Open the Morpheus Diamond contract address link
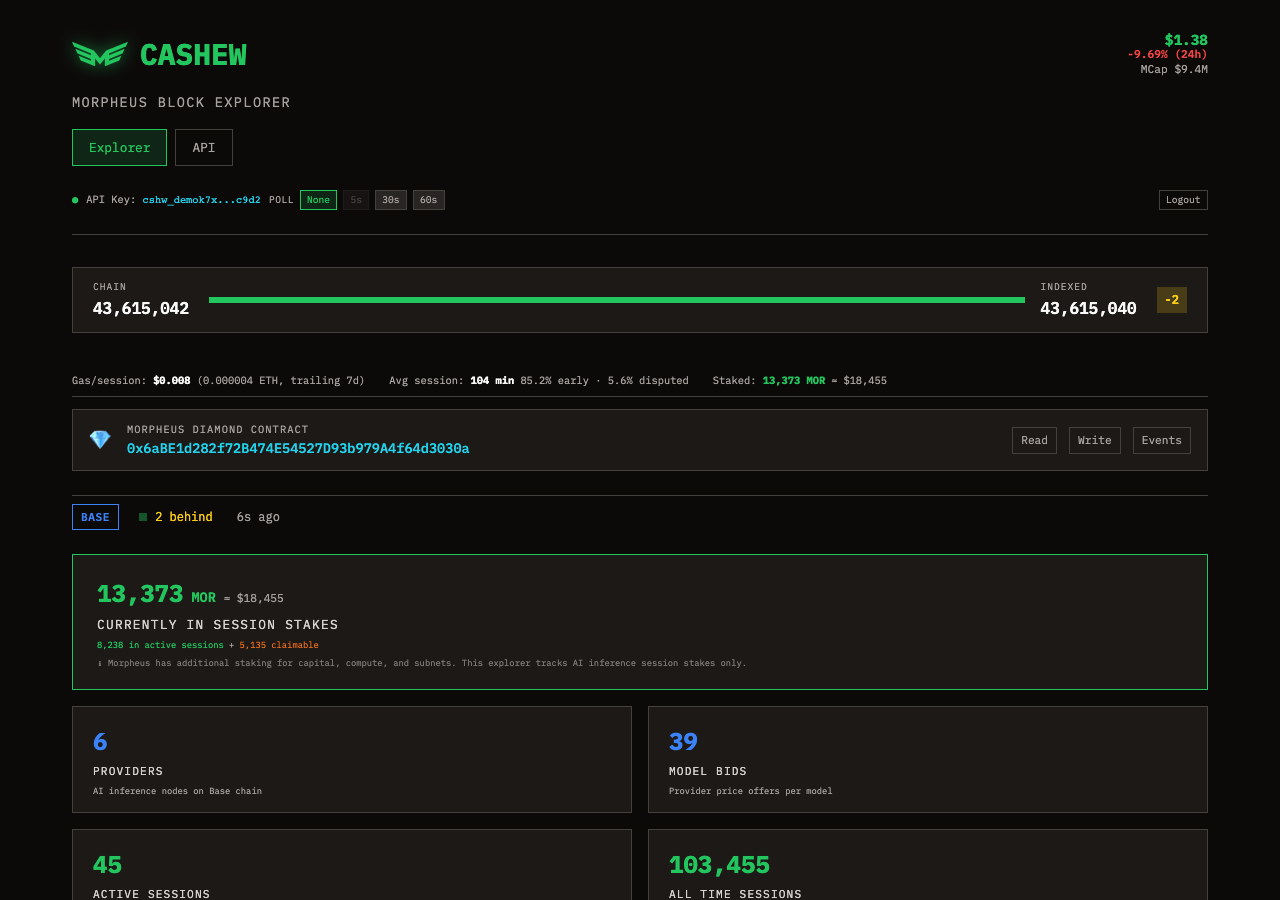This screenshot has height=900, width=1280. pos(298,449)
